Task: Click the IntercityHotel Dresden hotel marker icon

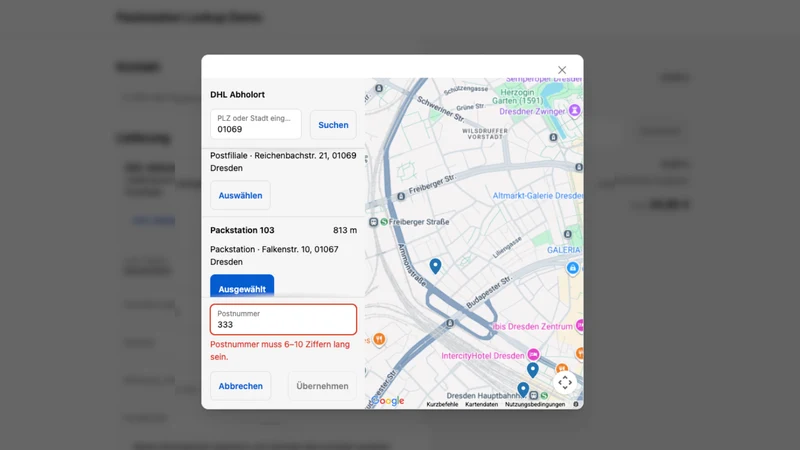Action: pos(533,355)
